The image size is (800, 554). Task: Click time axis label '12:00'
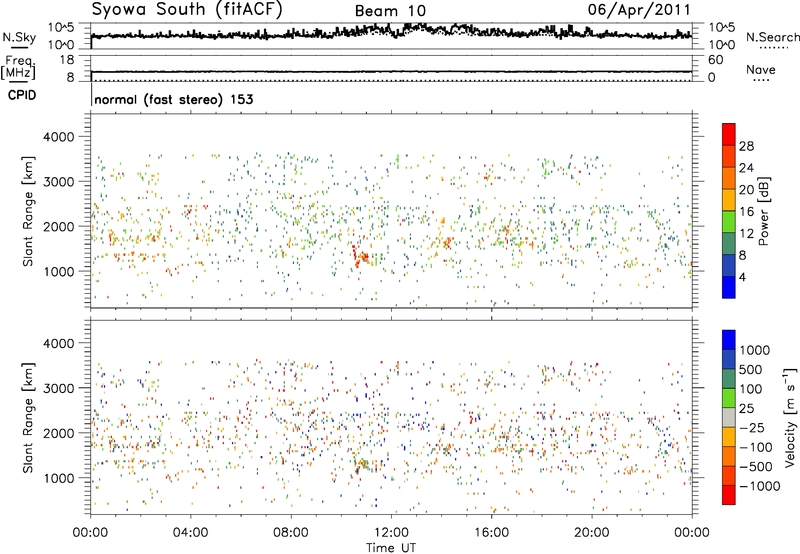pos(391,533)
